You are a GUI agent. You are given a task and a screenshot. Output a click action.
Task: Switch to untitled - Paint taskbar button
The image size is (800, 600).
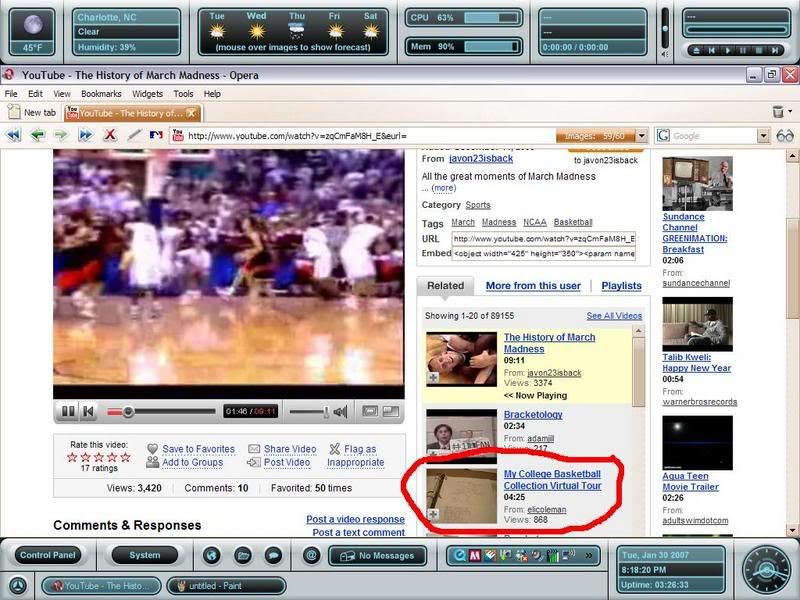click(227, 586)
